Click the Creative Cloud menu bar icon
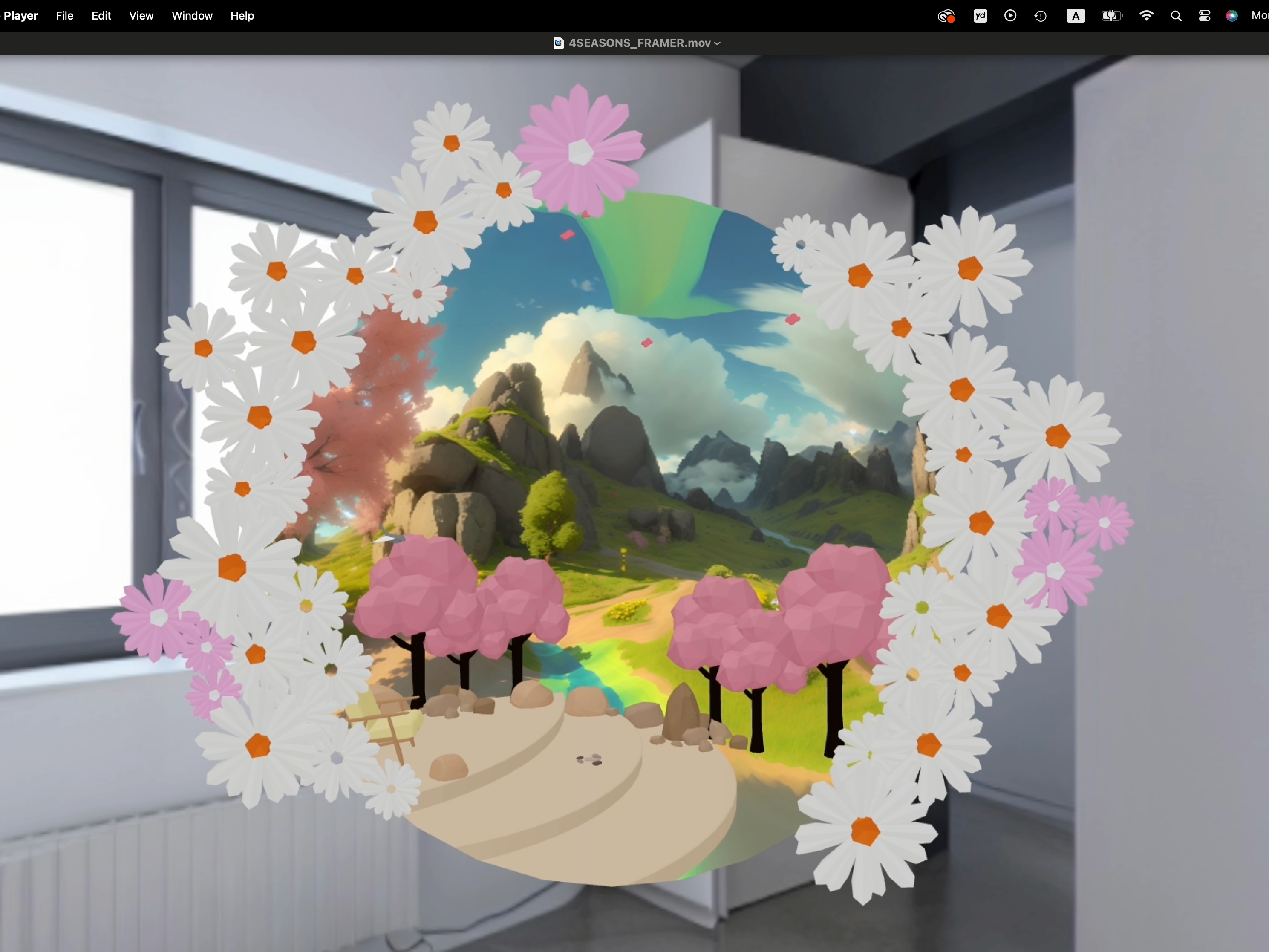The height and width of the screenshot is (952, 1269). [946, 16]
